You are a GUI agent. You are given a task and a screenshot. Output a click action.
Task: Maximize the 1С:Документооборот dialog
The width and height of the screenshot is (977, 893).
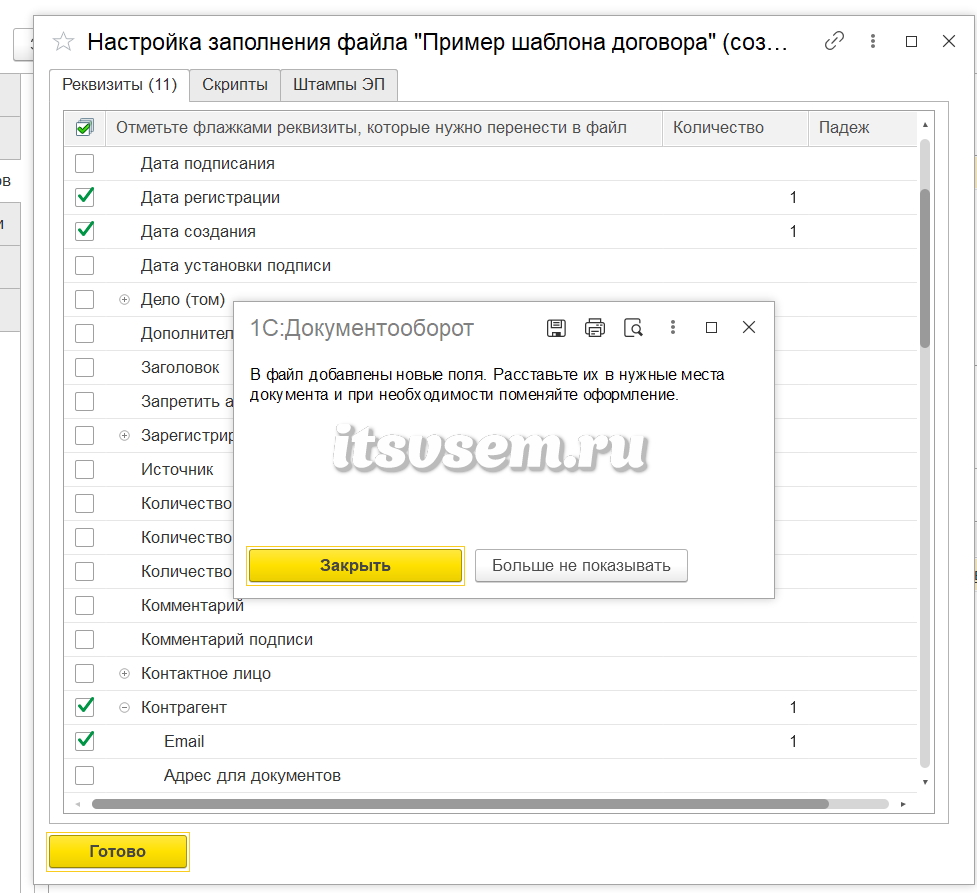click(711, 328)
